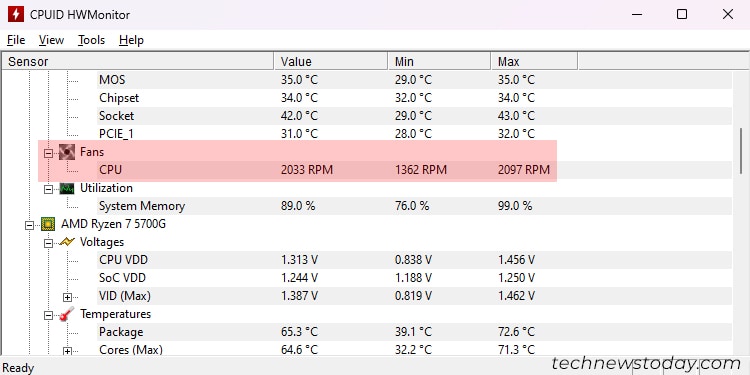Click the Voltages lightning bolt icon

pyautogui.click(x=67, y=242)
